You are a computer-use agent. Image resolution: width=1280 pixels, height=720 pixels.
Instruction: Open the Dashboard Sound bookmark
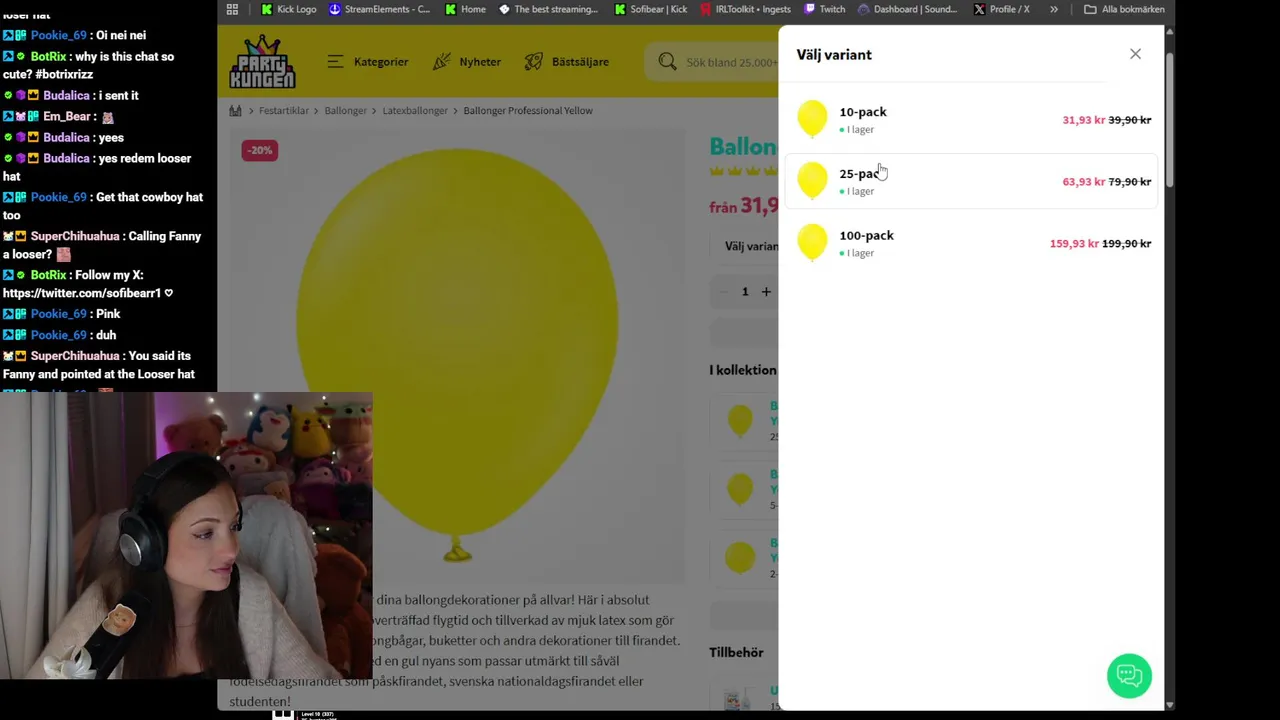coord(907,9)
